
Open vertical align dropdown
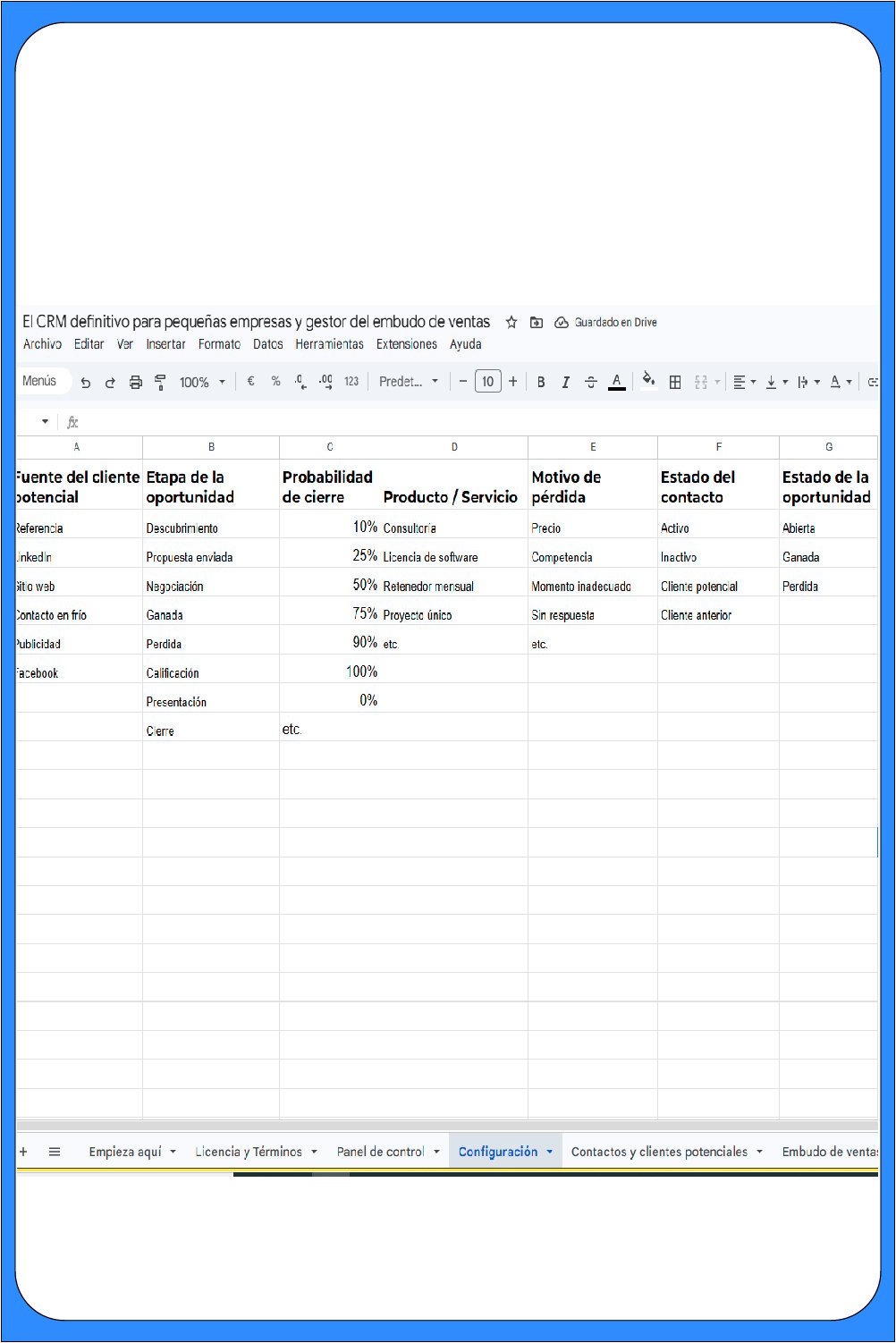(777, 382)
